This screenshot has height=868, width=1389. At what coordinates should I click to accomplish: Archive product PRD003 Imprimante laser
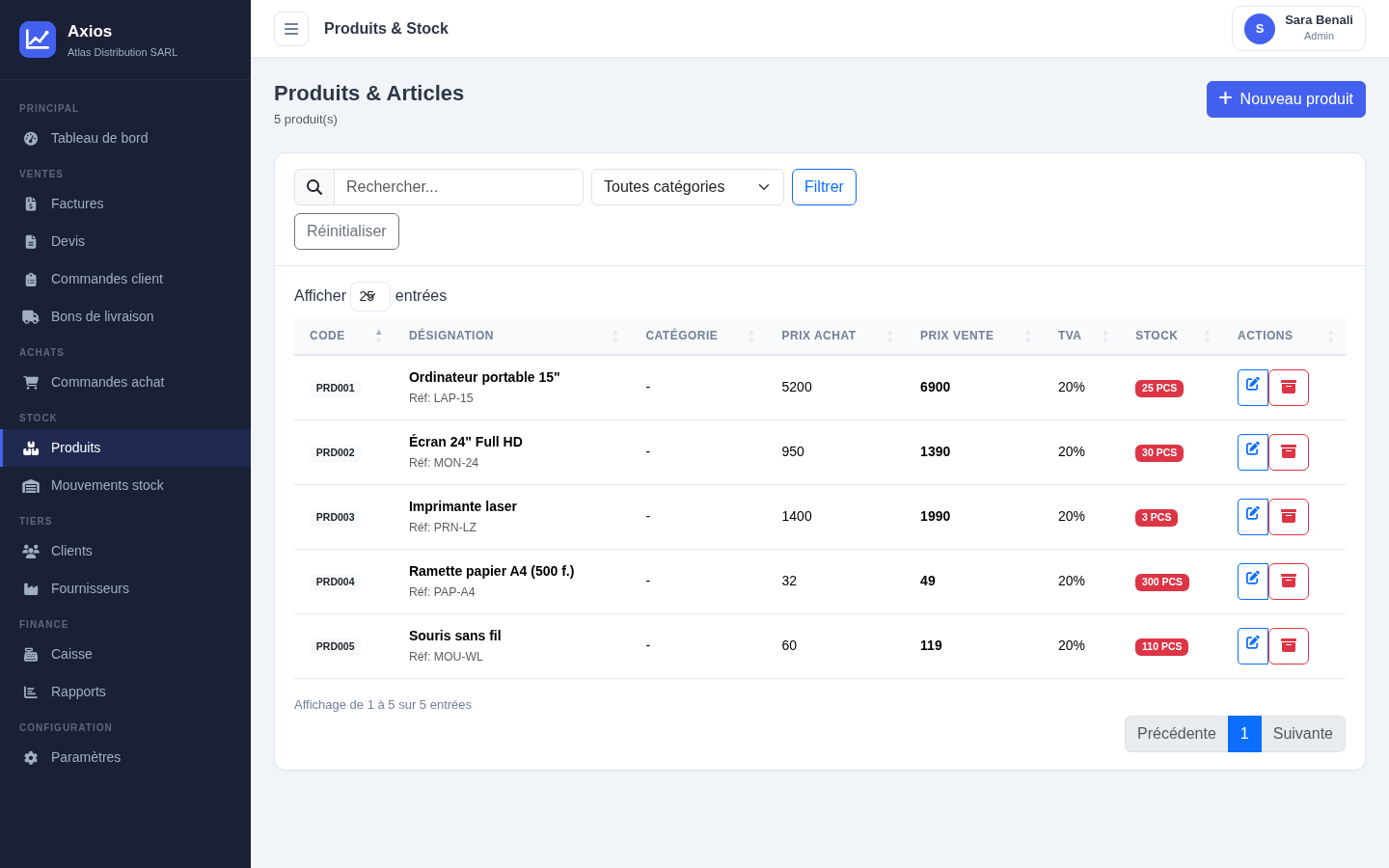[x=1289, y=517]
